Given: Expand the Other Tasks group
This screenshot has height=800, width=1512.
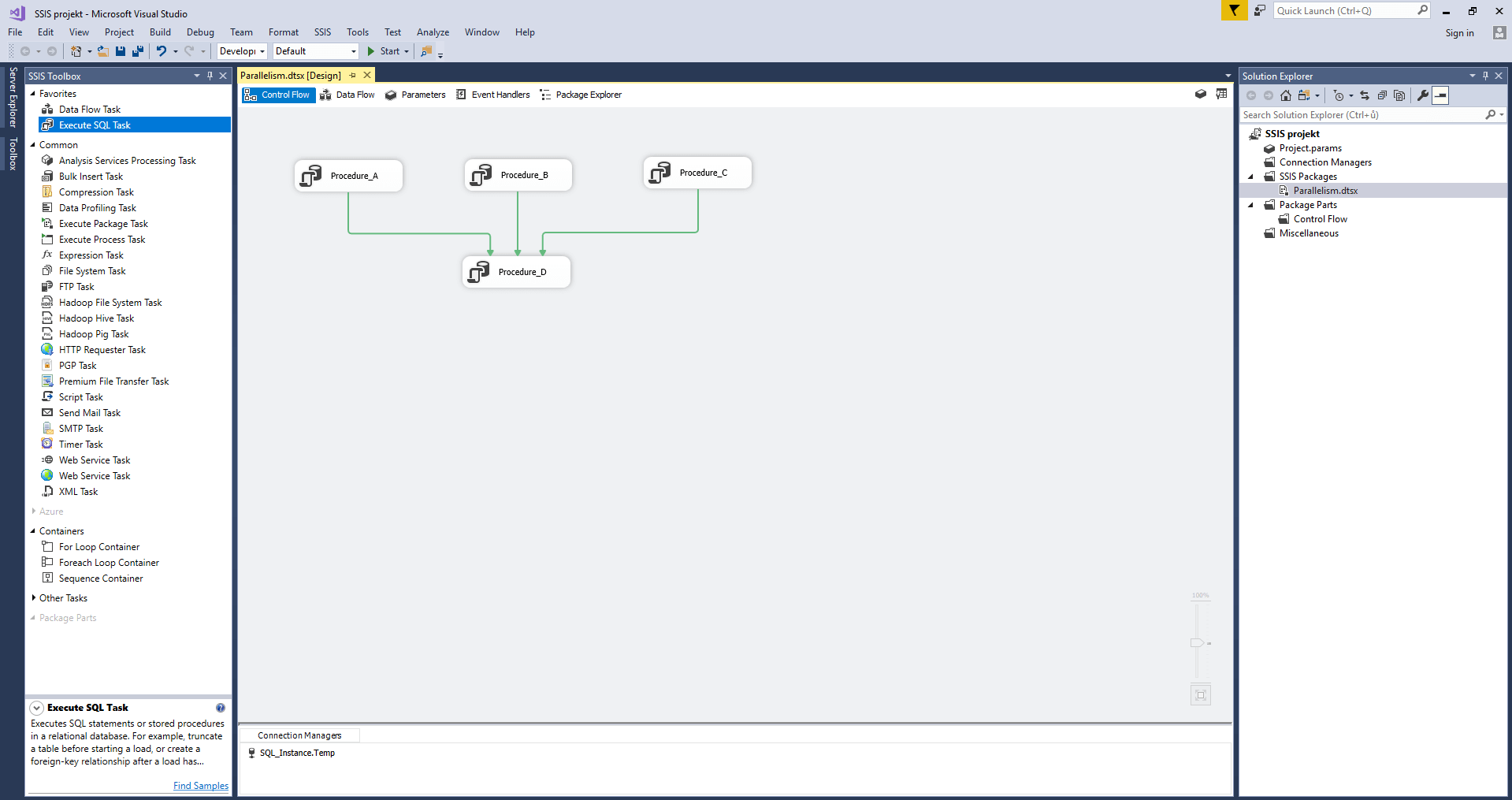Looking at the screenshot, I should point(33,598).
